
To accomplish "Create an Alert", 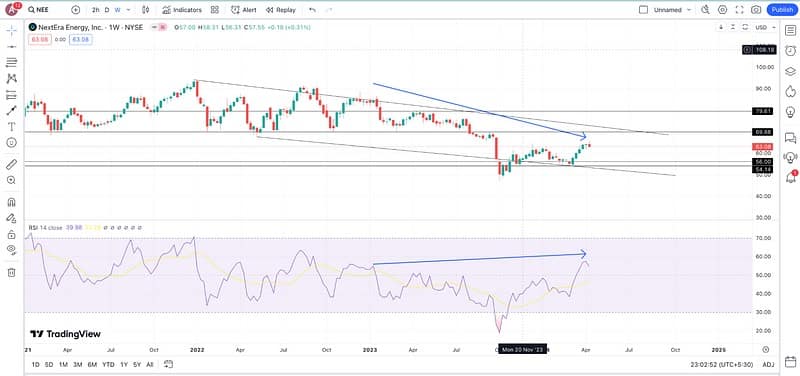I will [243, 10].
